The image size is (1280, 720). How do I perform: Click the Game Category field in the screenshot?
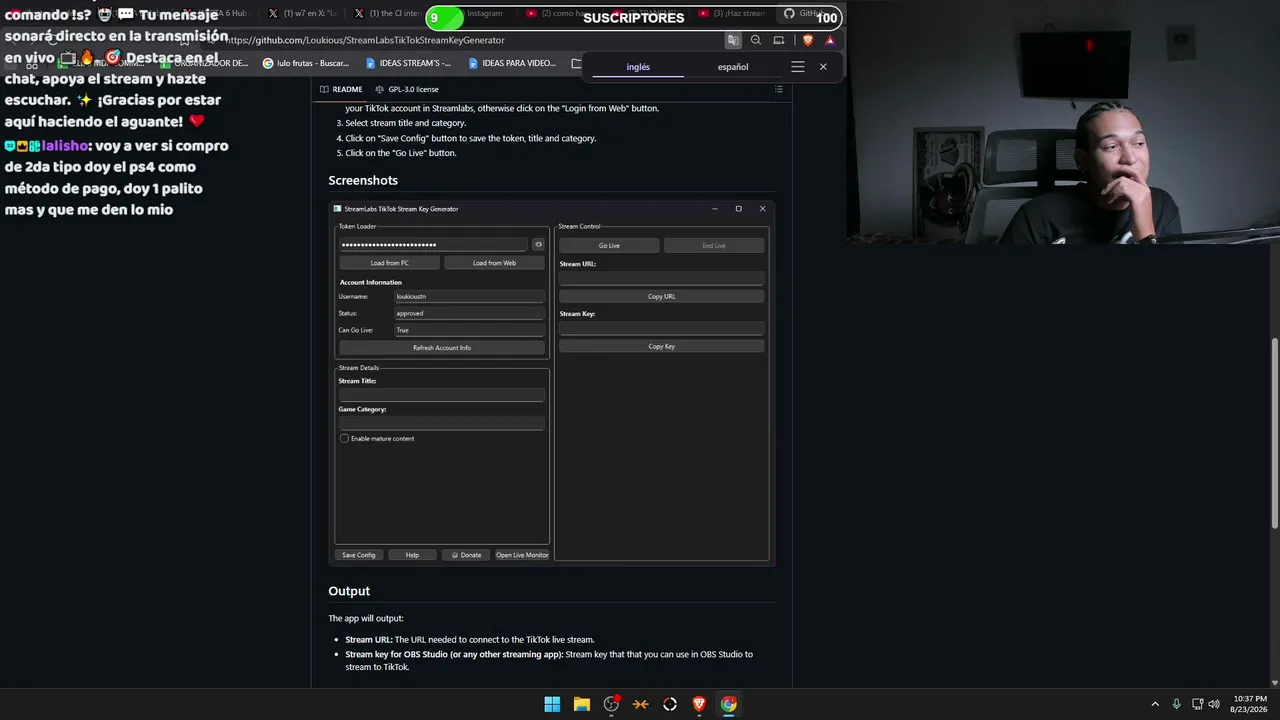click(441, 423)
